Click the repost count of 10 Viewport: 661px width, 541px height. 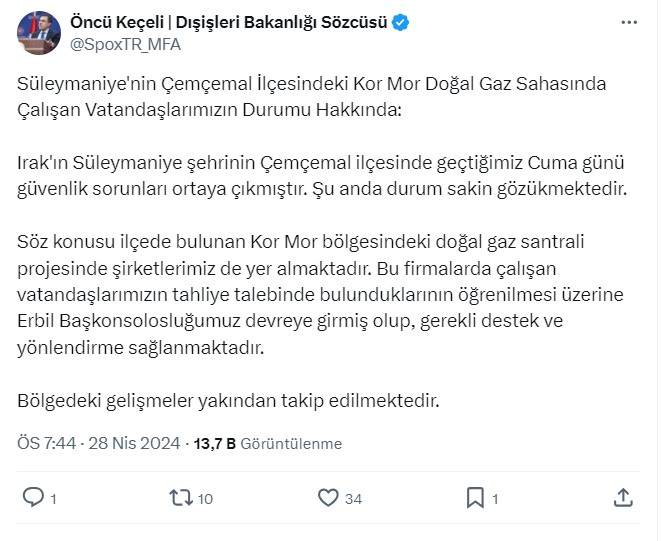[204, 498]
